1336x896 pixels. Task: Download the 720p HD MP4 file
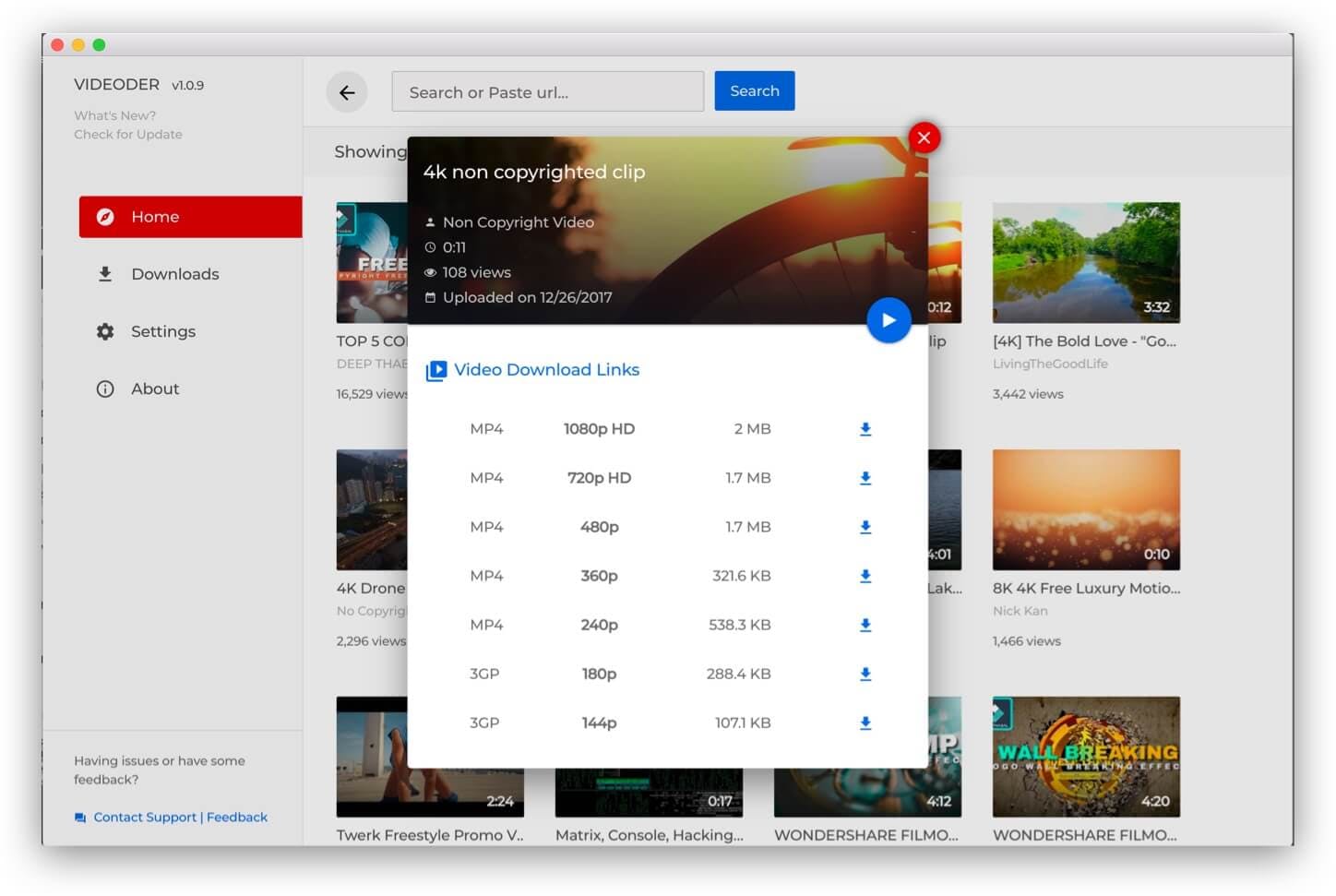pos(865,478)
